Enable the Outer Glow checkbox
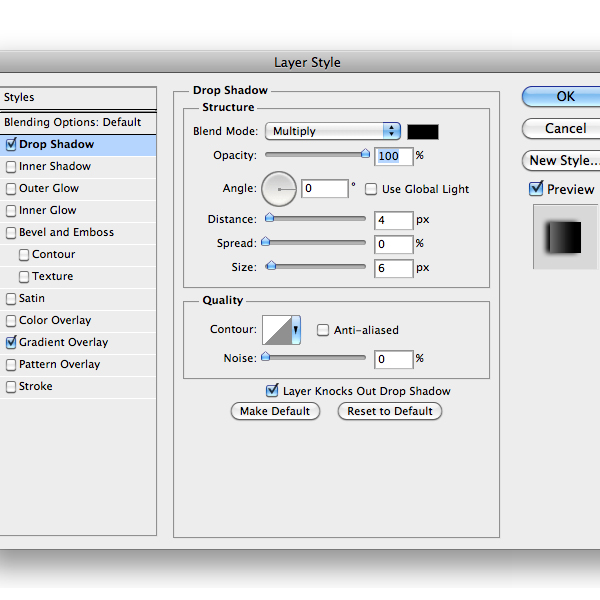This screenshot has width=600, height=600. (11, 189)
